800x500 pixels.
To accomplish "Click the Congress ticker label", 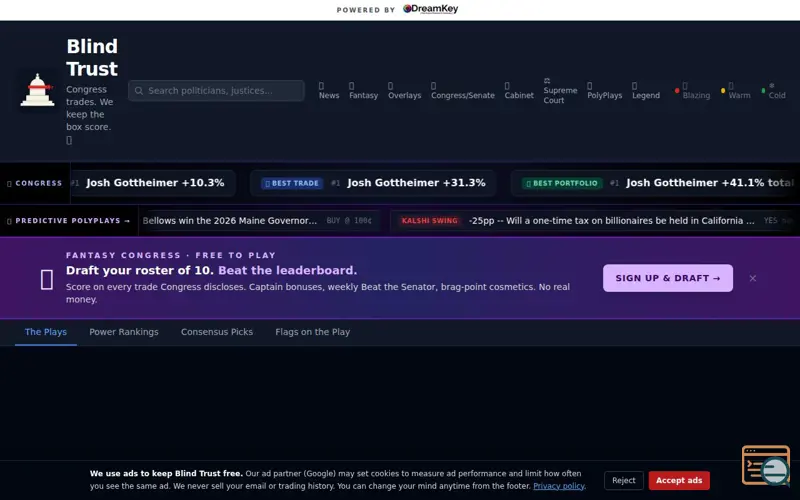I will (x=35, y=183).
